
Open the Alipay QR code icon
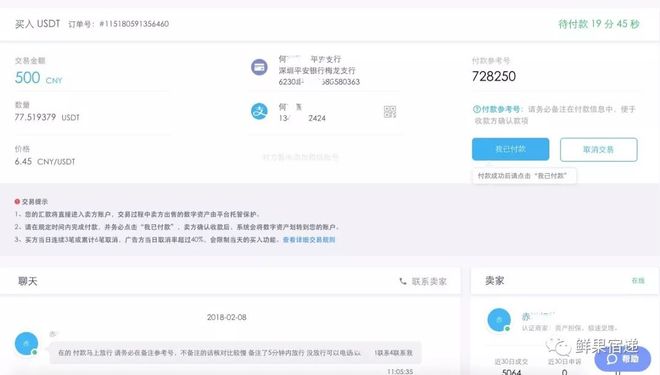click(x=390, y=112)
